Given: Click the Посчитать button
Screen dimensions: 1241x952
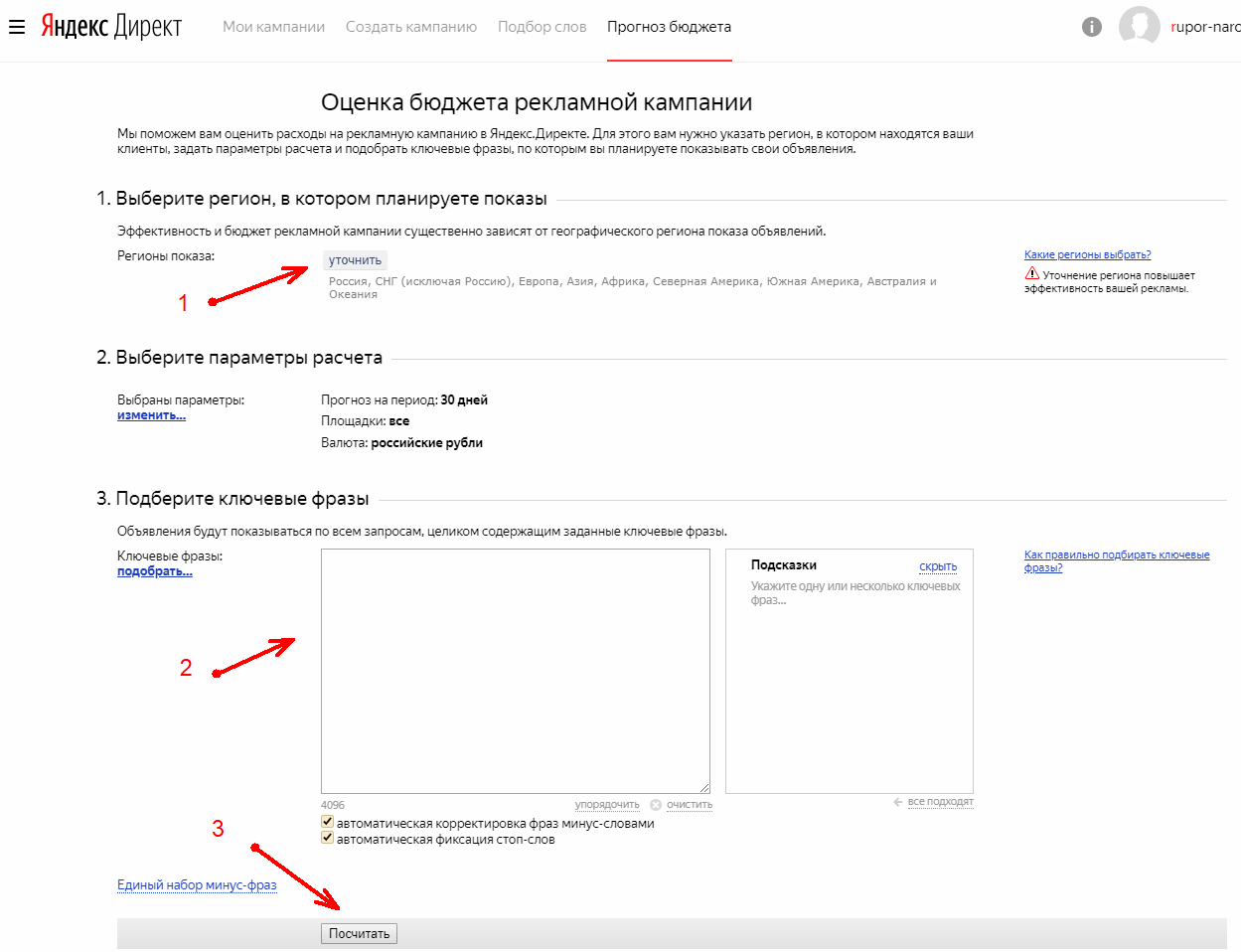Looking at the screenshot, I should point(359,933).
